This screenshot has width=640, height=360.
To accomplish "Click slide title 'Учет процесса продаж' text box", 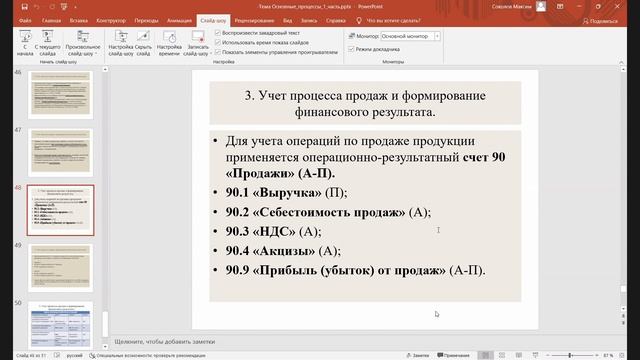I will 365,103.
